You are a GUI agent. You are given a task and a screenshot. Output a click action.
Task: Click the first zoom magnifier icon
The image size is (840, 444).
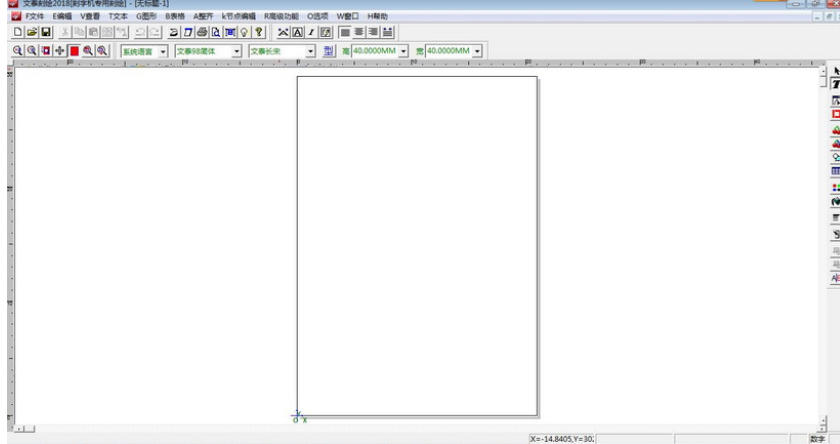17,51
